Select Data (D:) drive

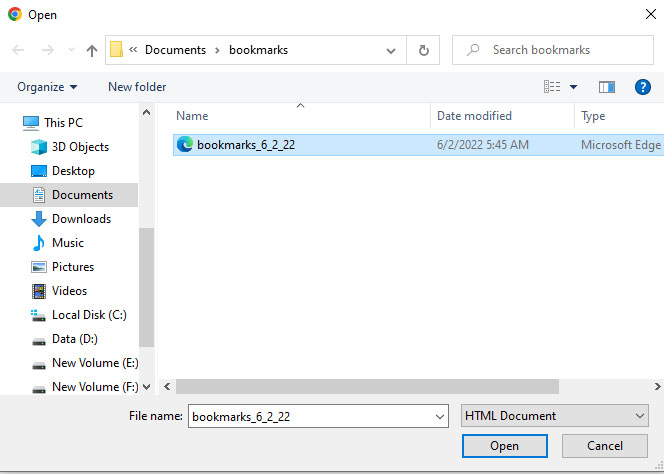coord(75,339)
